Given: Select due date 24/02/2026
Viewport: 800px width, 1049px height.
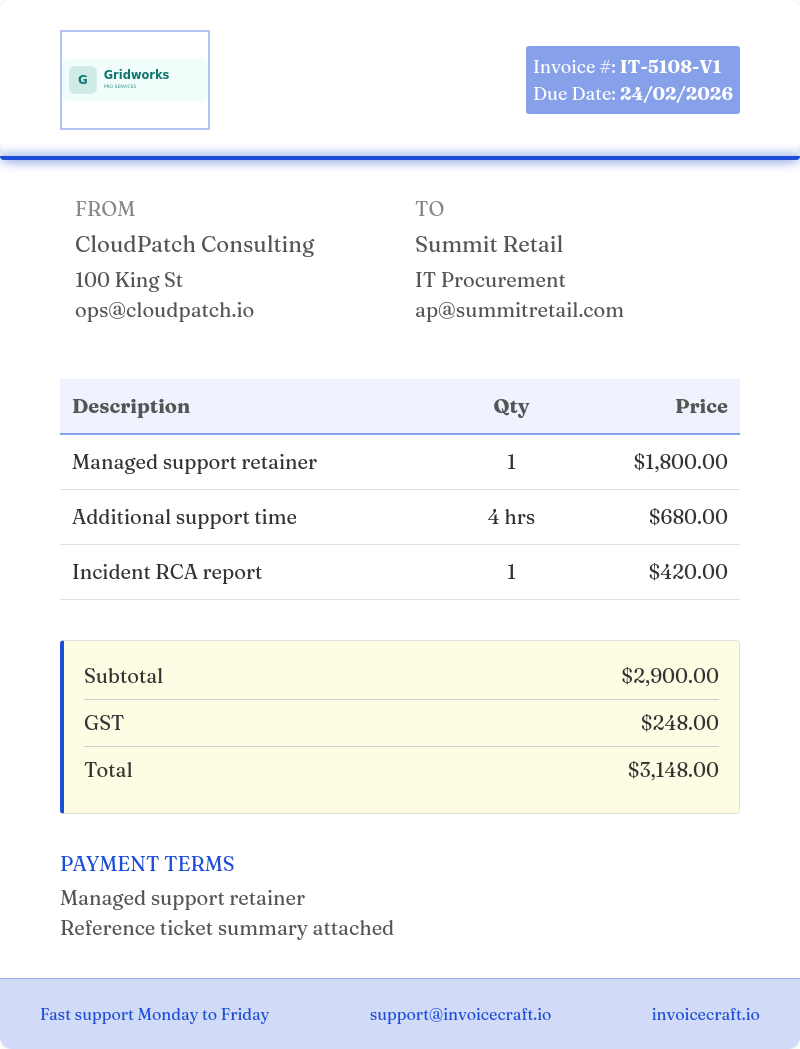Looking at the screenshot, I should [x=676, y=94].
